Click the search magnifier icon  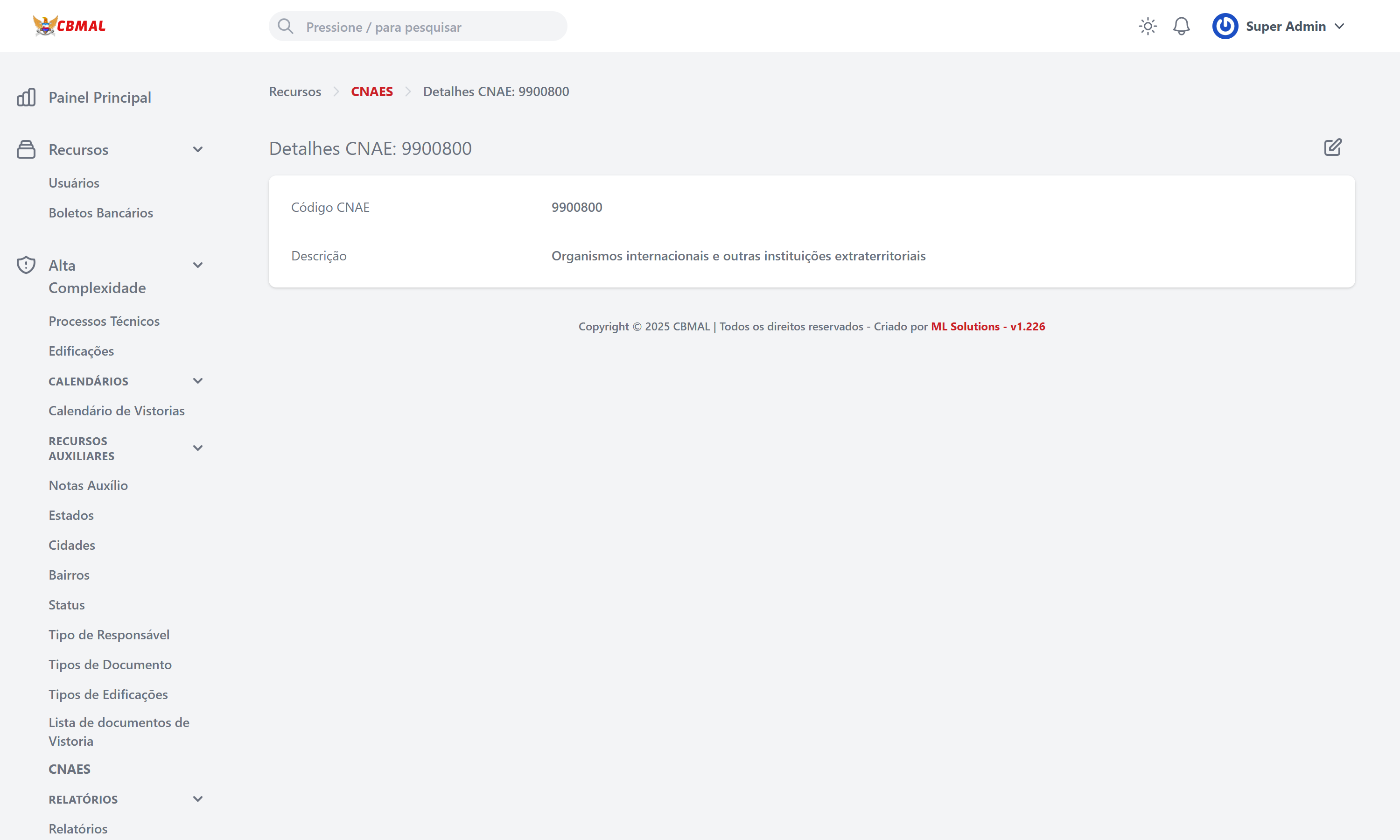coord(286,27)
